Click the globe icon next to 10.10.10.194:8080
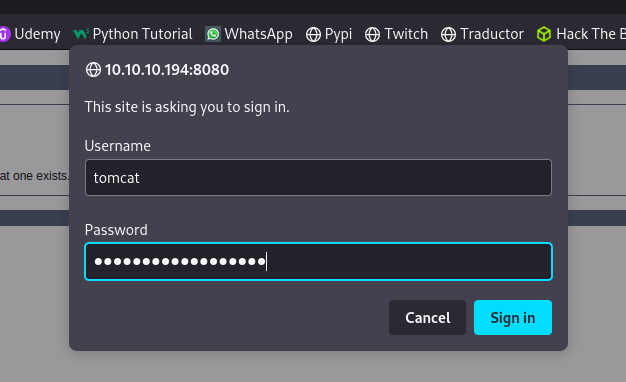Screen dimensions: 626x382 (x=93, y=70)
